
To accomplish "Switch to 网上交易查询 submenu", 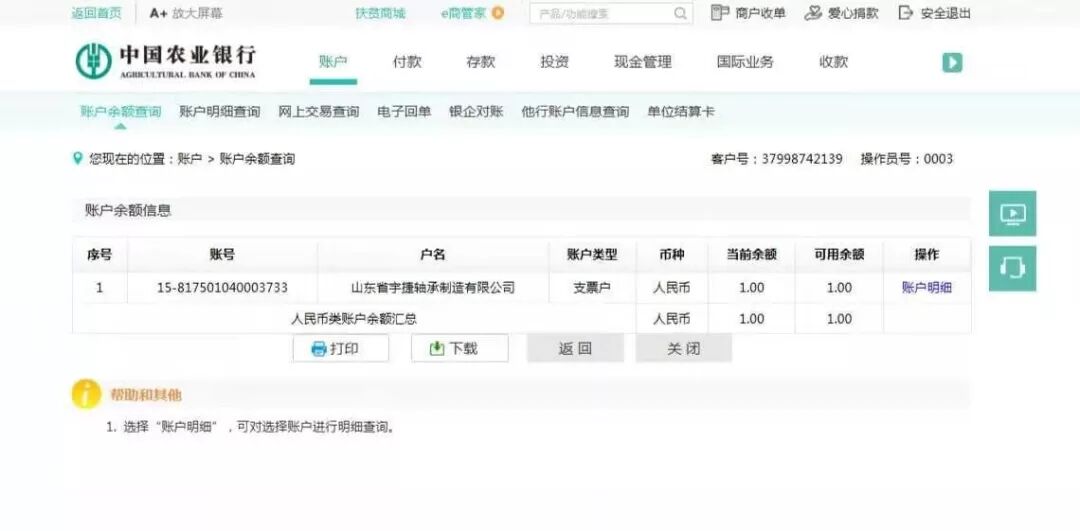I will click(319, 112).
